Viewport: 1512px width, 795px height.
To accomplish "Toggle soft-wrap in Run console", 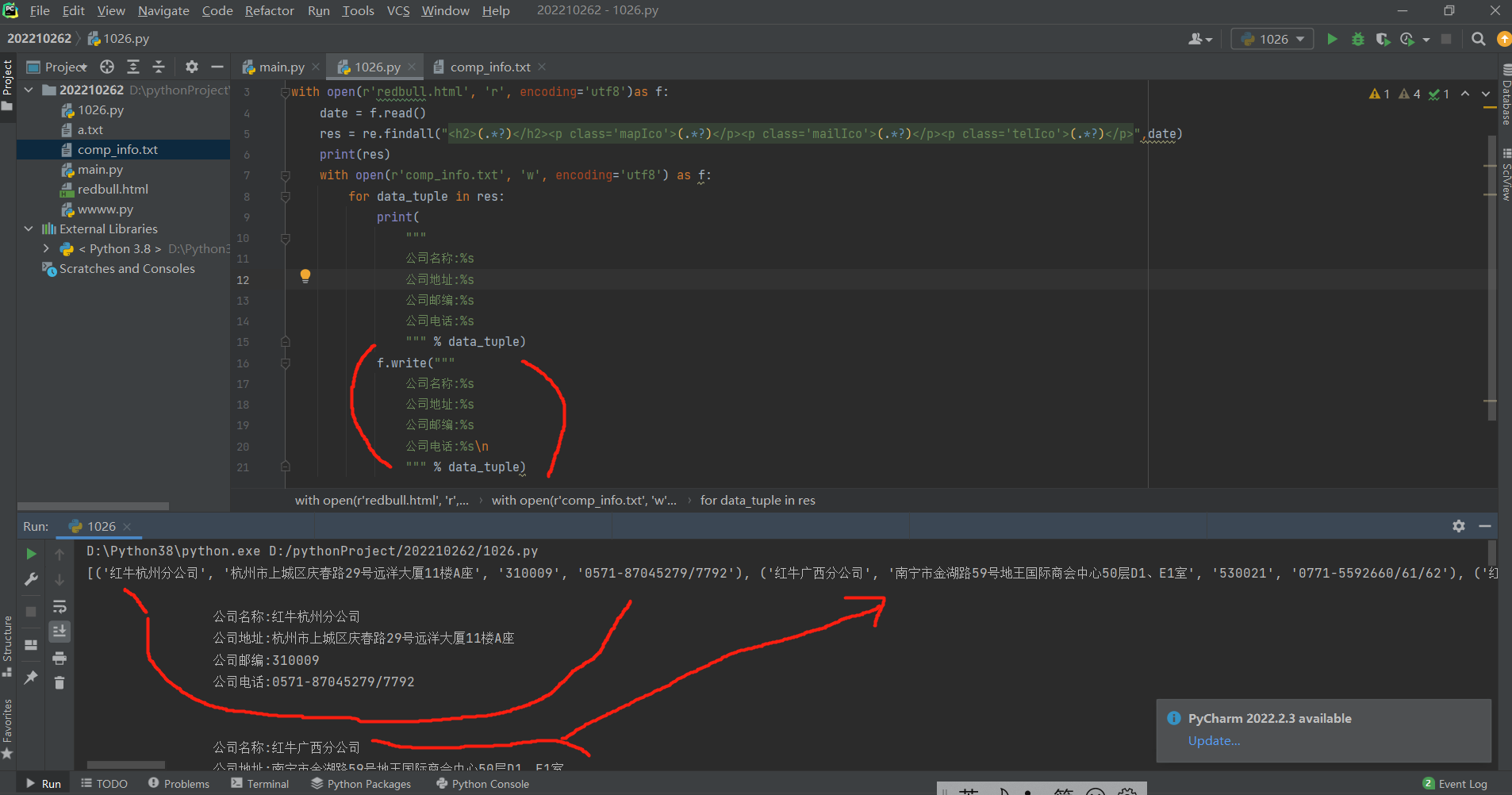I will (59, 607).
